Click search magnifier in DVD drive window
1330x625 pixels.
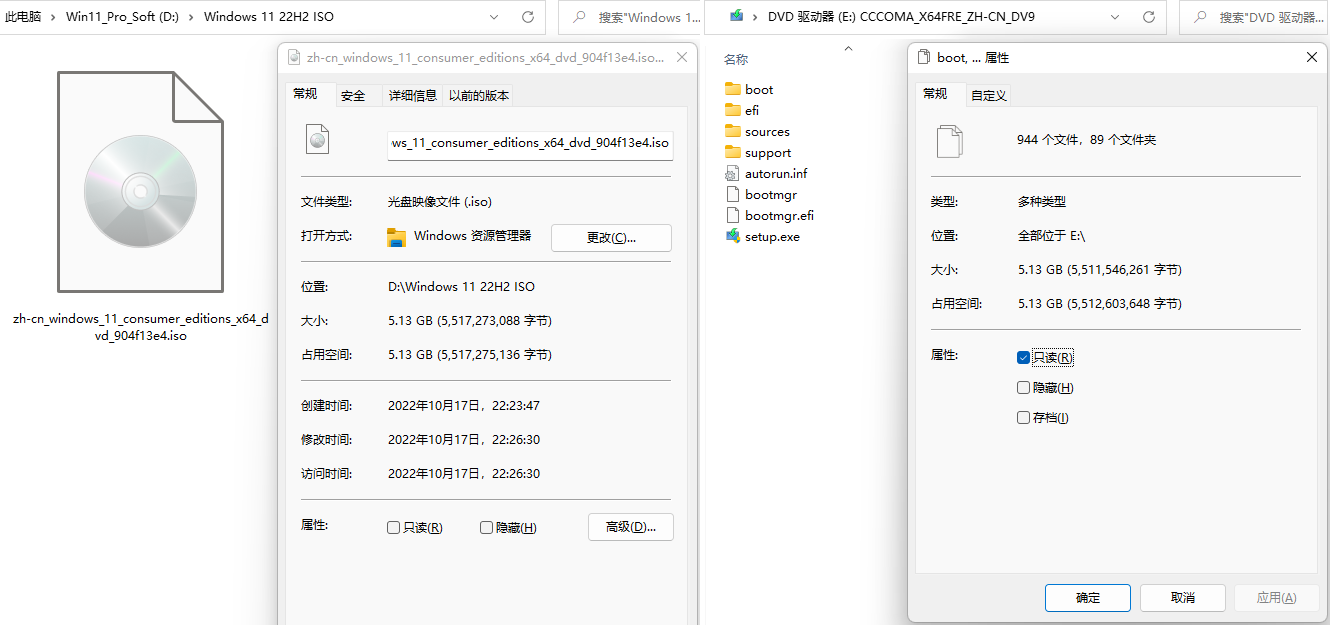[1199, 17]
